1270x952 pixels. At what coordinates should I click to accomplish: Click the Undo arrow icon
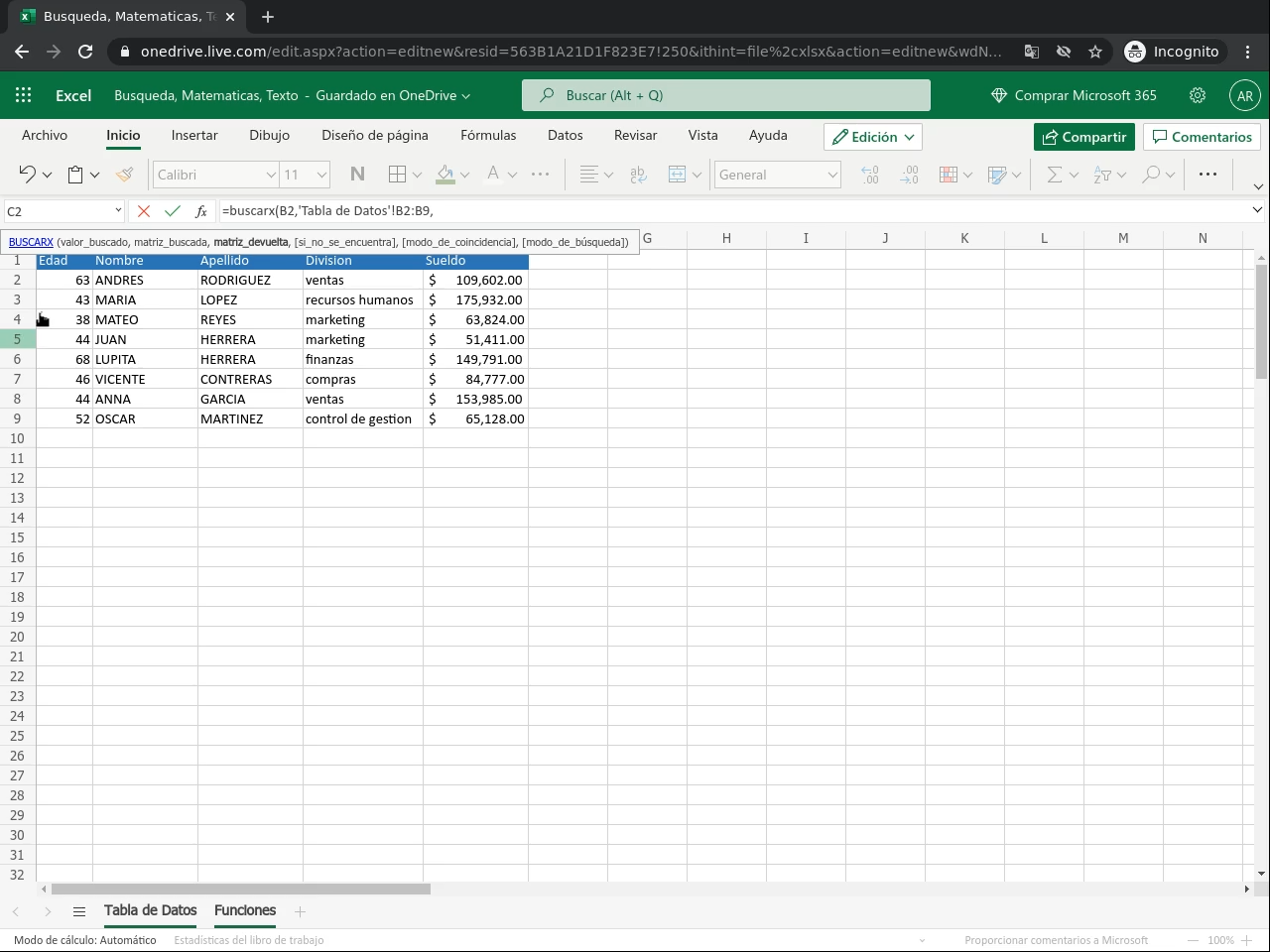(27, 175)
